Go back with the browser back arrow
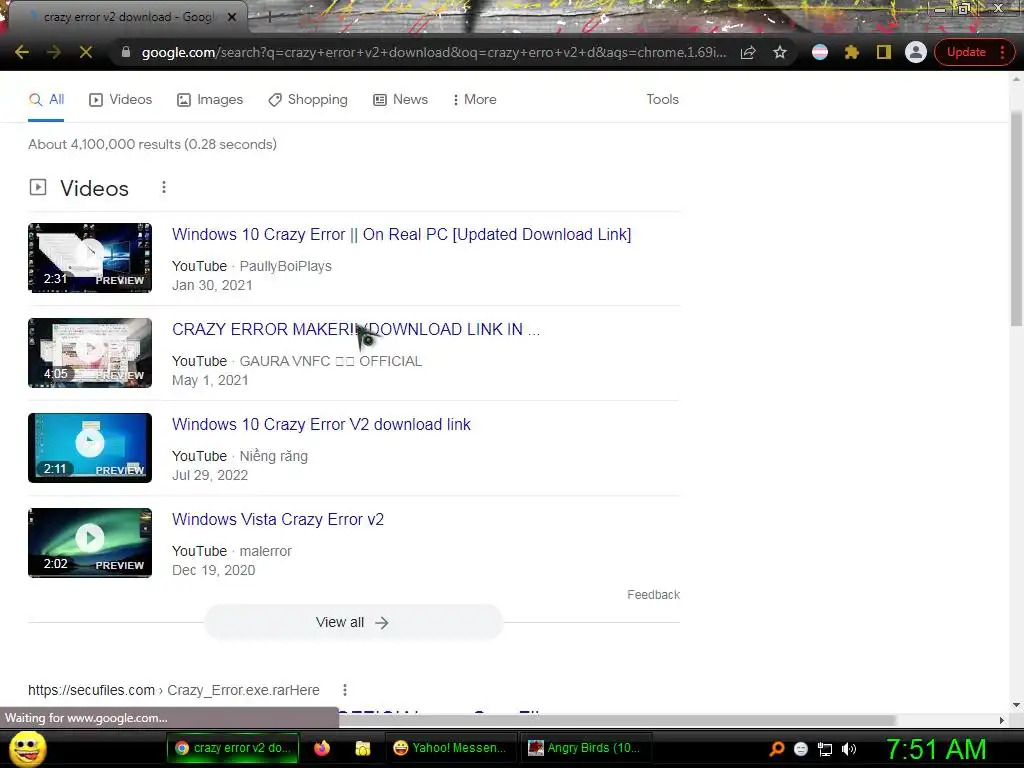The width and height of the screenshot is (1024, 768). point(22,52)
